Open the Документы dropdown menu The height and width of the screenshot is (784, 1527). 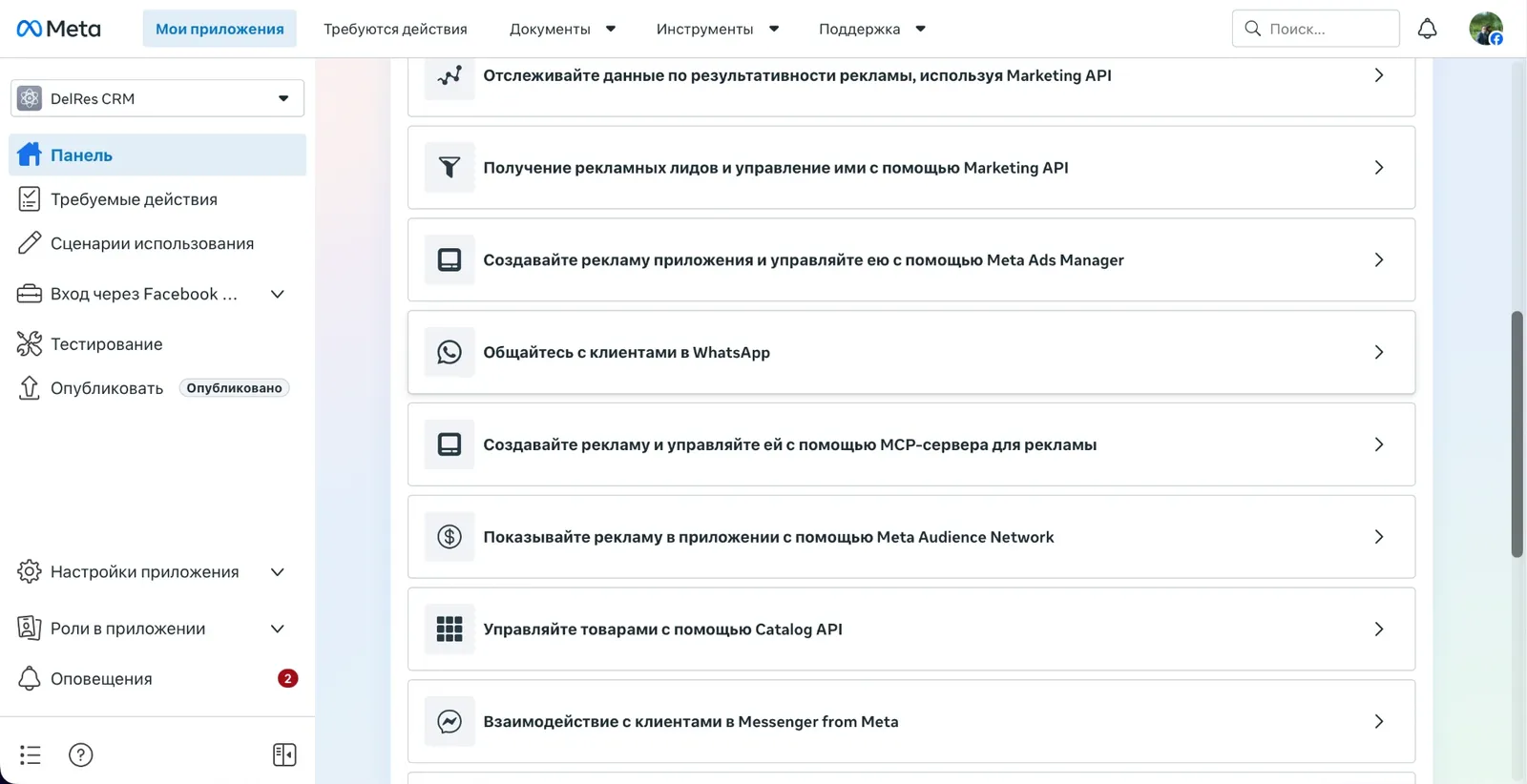click(562, 29)
